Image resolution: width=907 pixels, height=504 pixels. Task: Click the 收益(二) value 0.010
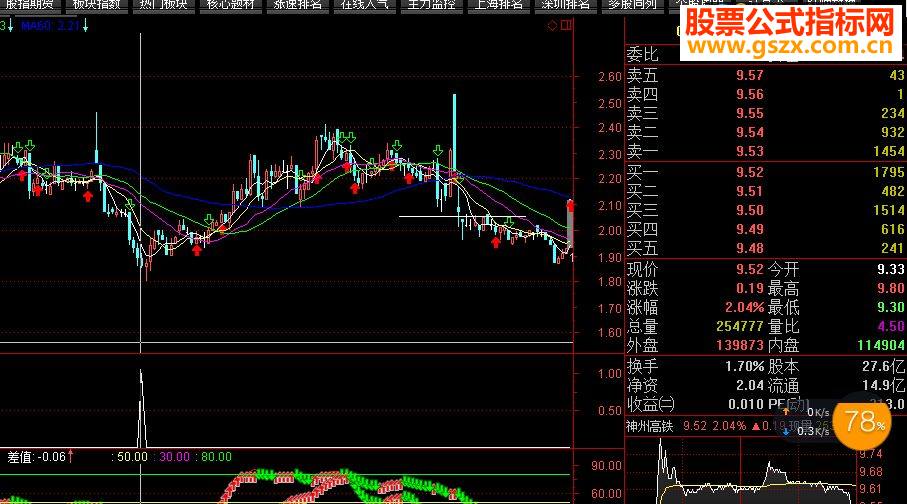(746, 405)
